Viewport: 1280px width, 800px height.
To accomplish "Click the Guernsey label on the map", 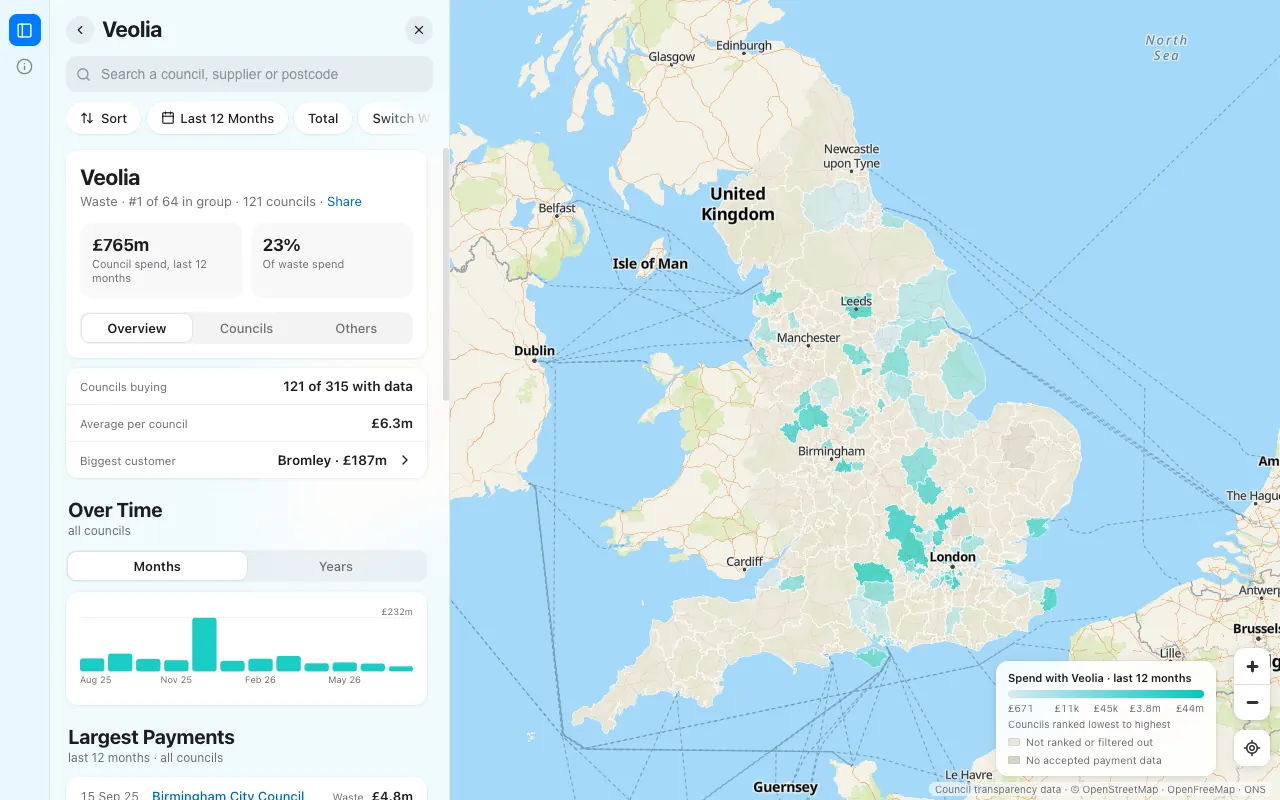I will (786, 787).
